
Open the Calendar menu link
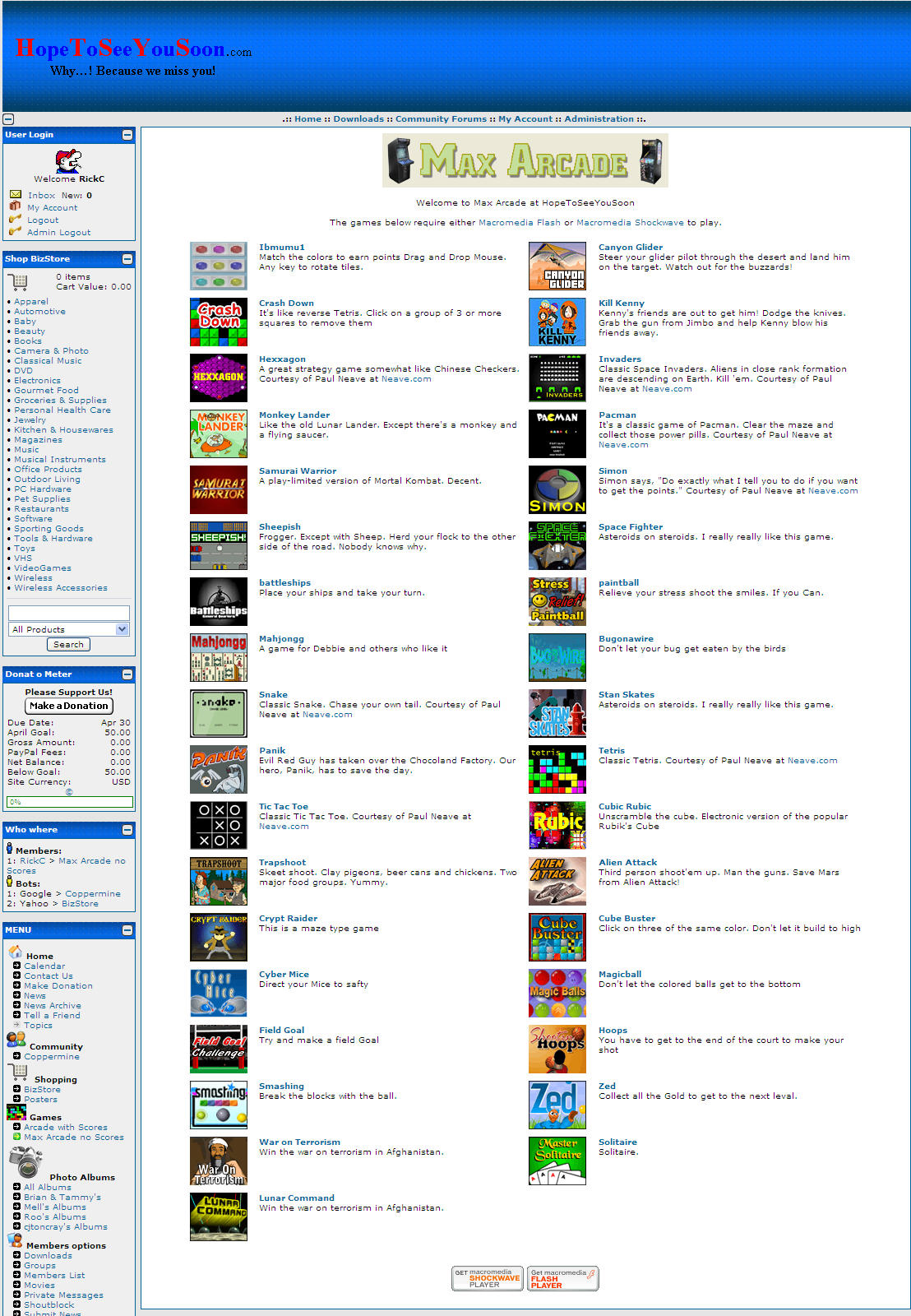pos(44,966)
